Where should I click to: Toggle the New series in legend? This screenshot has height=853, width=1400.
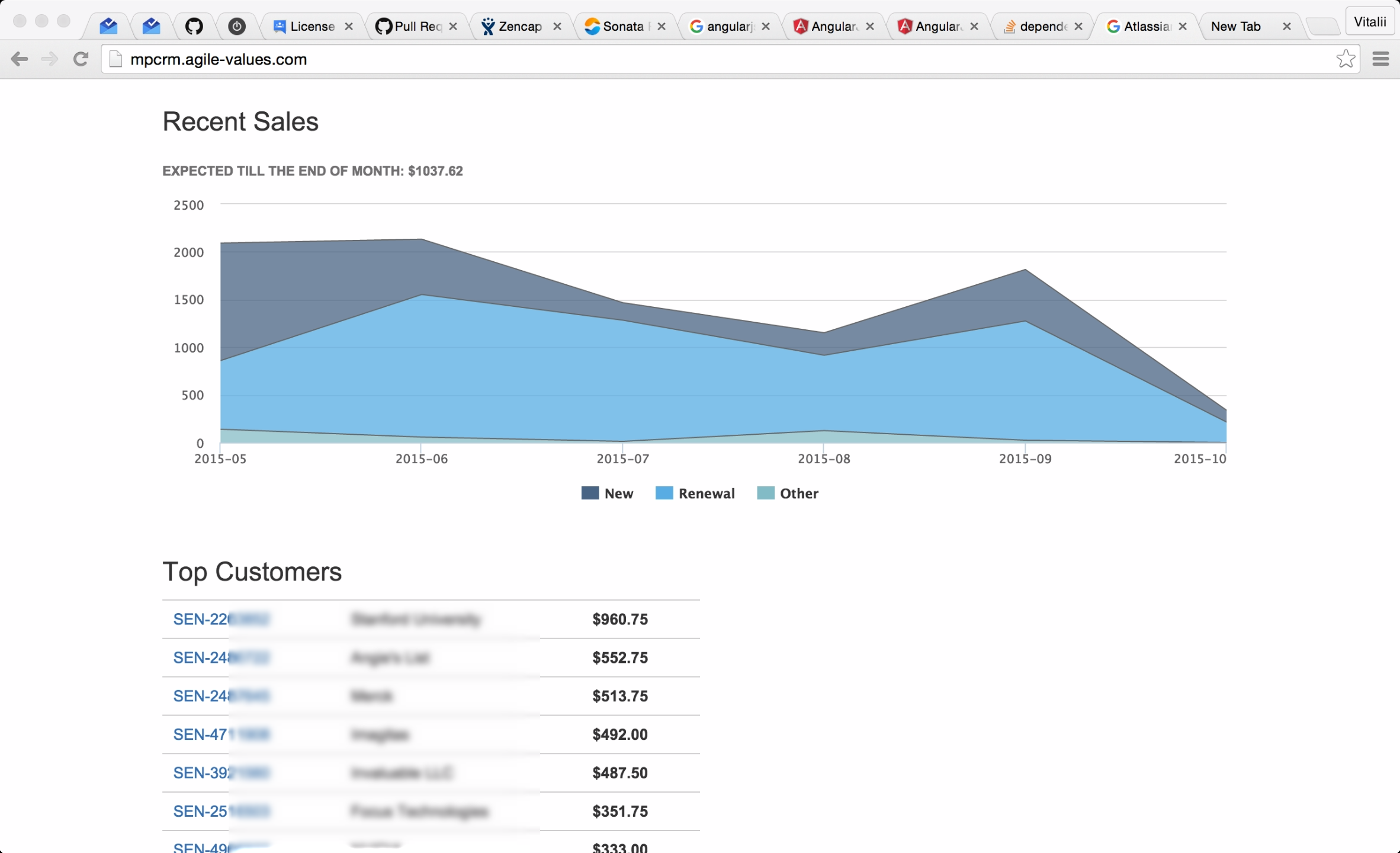click(618, 493)
